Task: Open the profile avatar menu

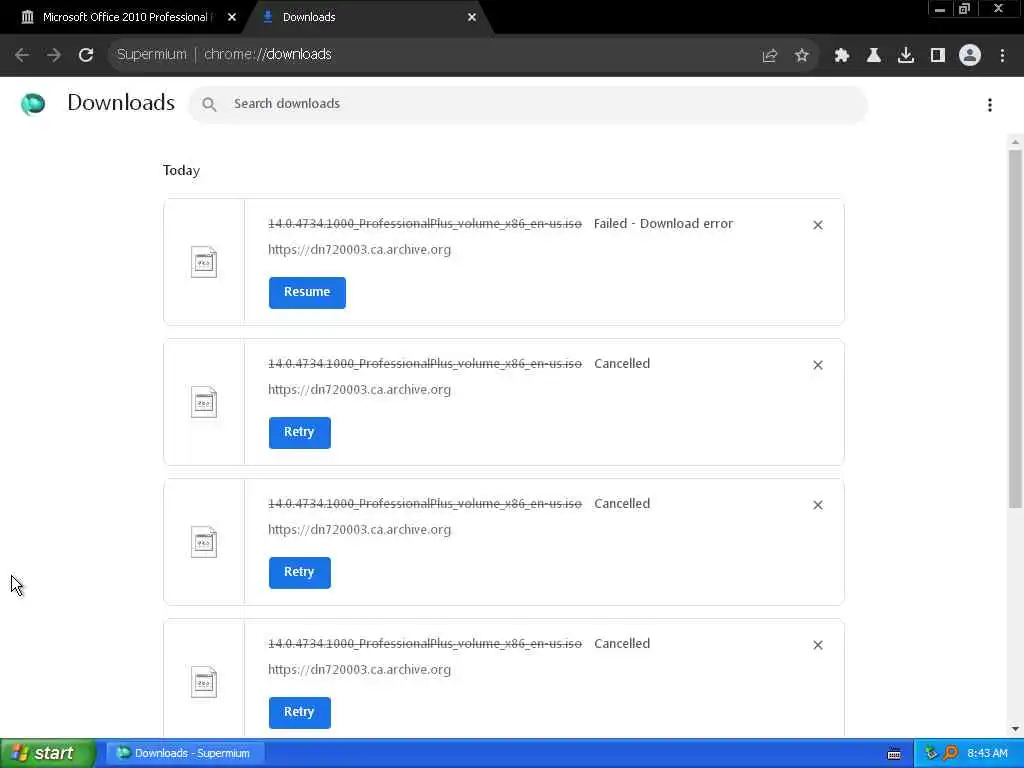Action: 970,56
